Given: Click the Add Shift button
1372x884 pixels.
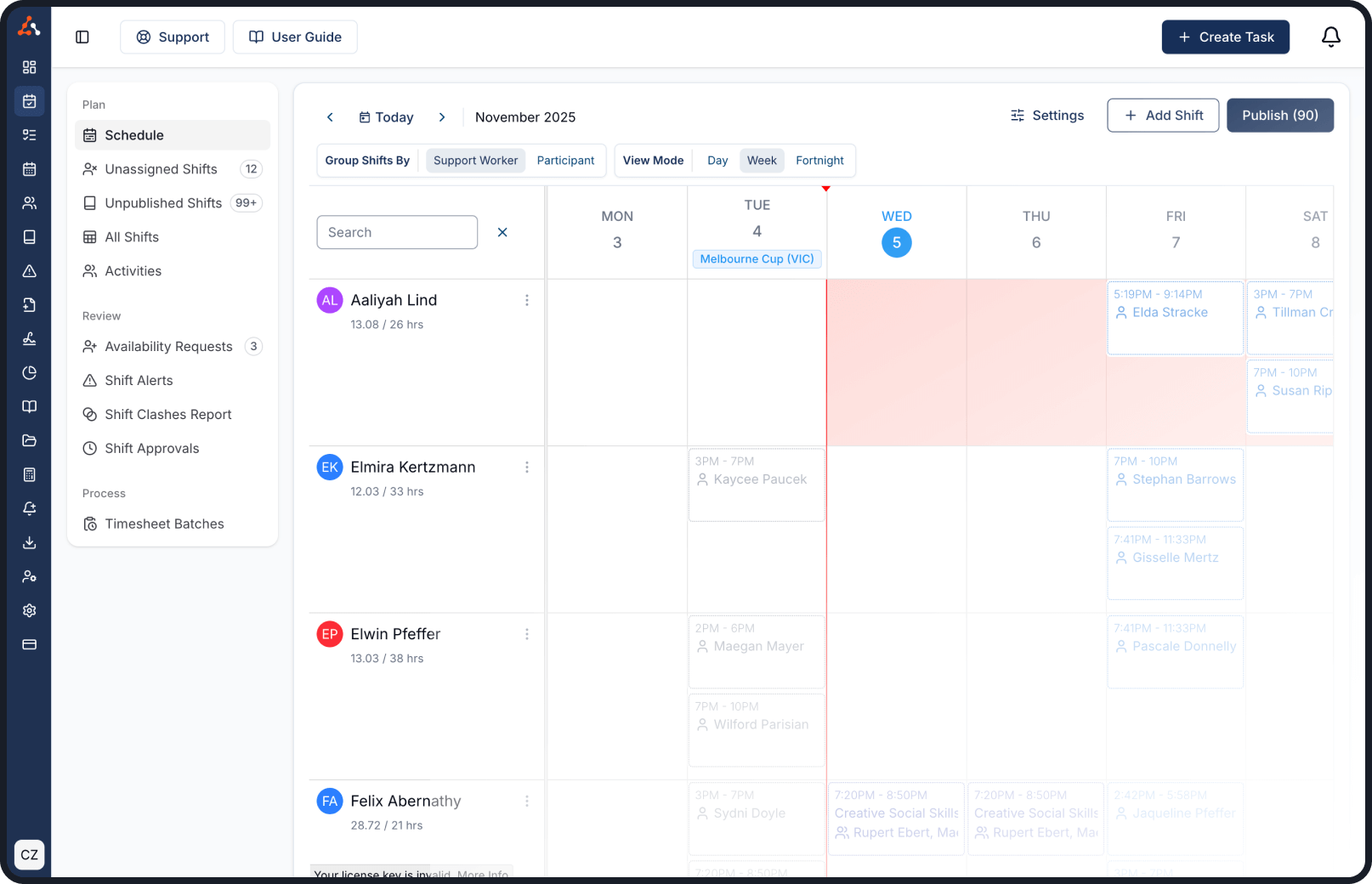Looking at the screenshot, I should 1163,115.
